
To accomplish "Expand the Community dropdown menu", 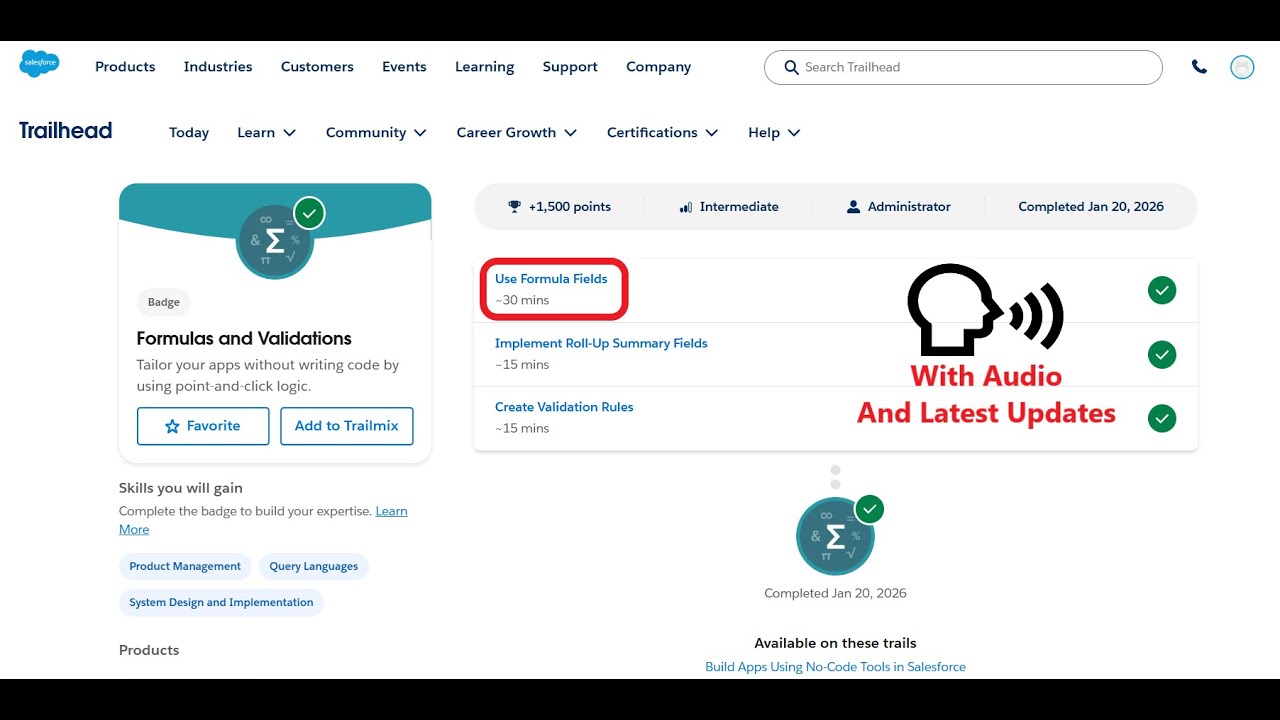I will pyautogui.click(x=376, y=132).
